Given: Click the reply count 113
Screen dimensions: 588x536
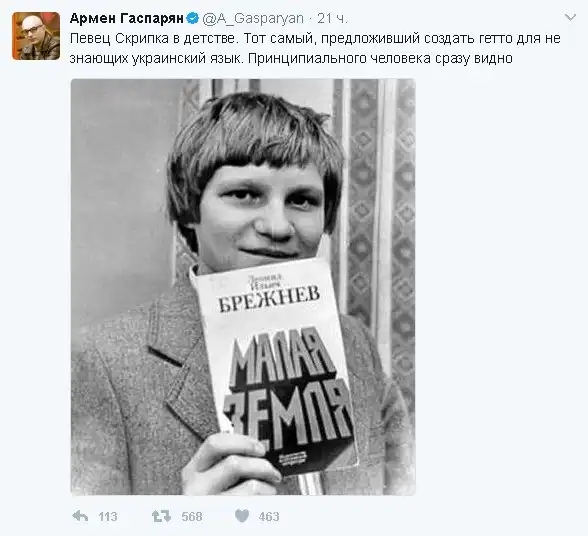Looking at the screenshot, I should coord(108,517).
